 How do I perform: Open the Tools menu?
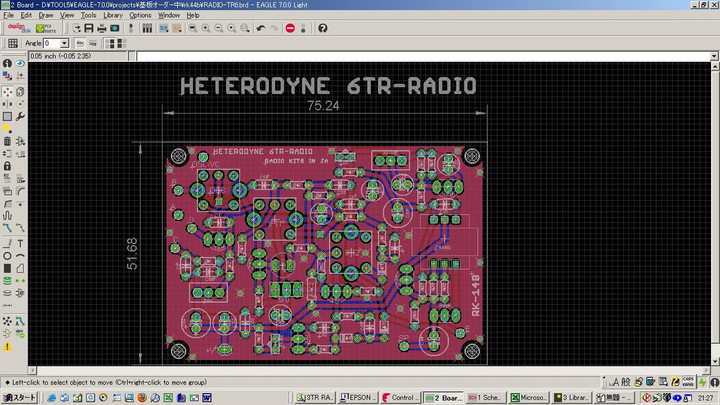pos(89,16)
